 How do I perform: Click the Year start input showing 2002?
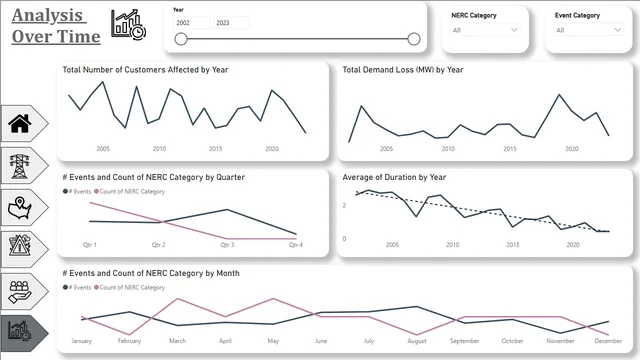tap(191, 23)
